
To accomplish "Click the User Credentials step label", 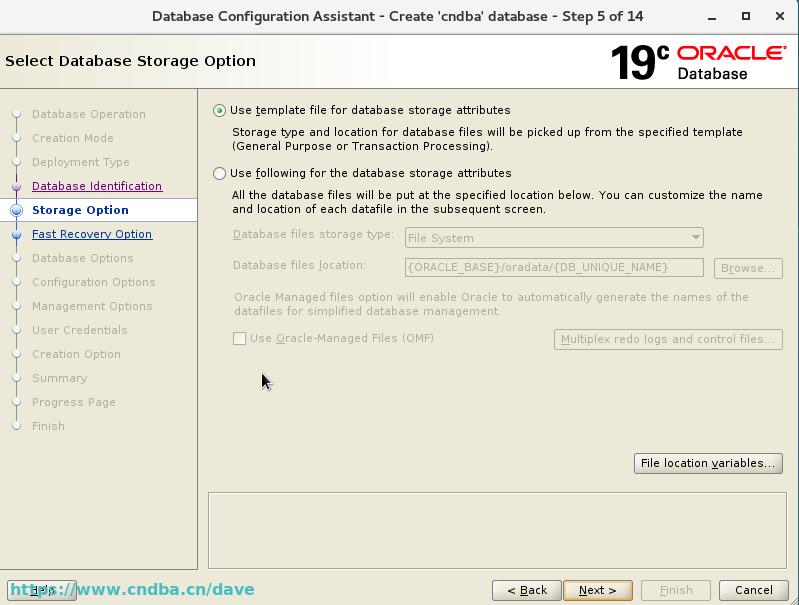I will coord(79,330).
